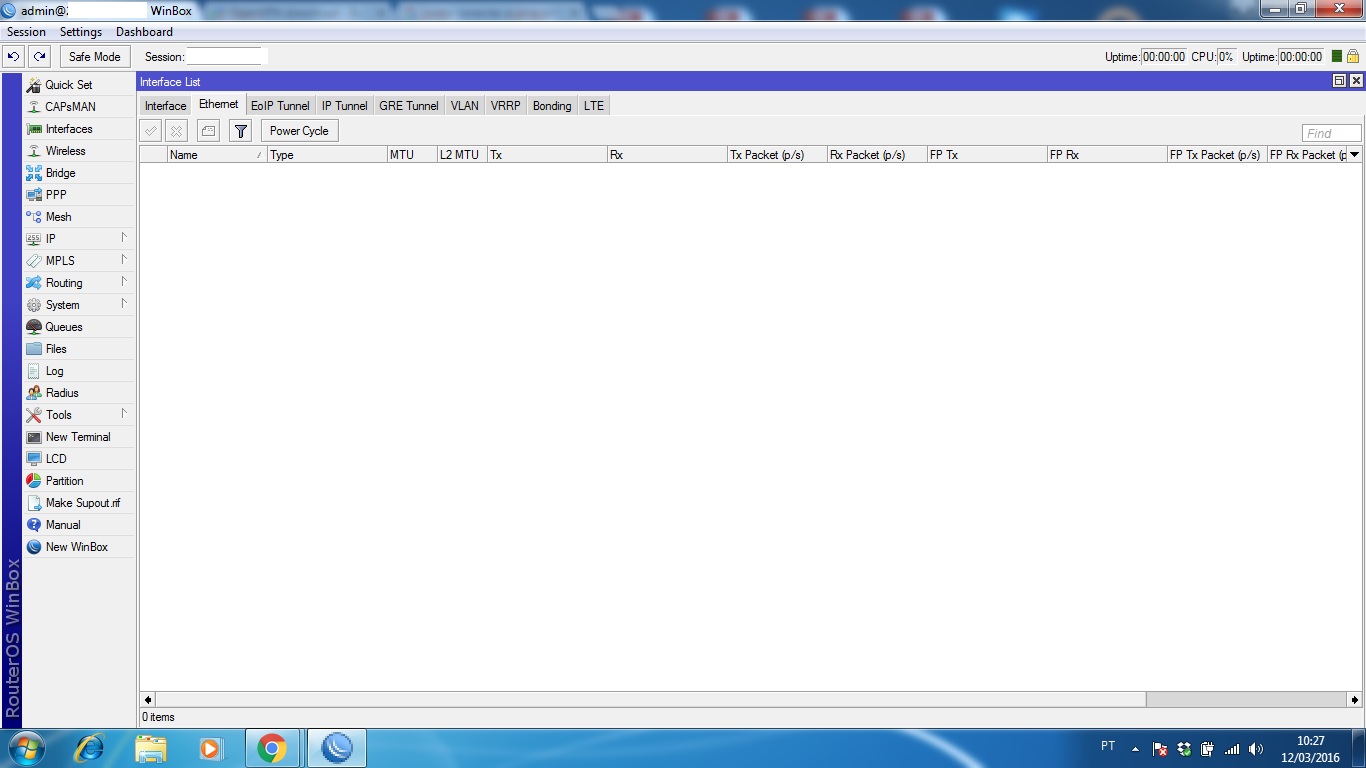Open Quick Set from the sidebar
Viewport: 1366px width, 768px height.
tap(79, 85)
